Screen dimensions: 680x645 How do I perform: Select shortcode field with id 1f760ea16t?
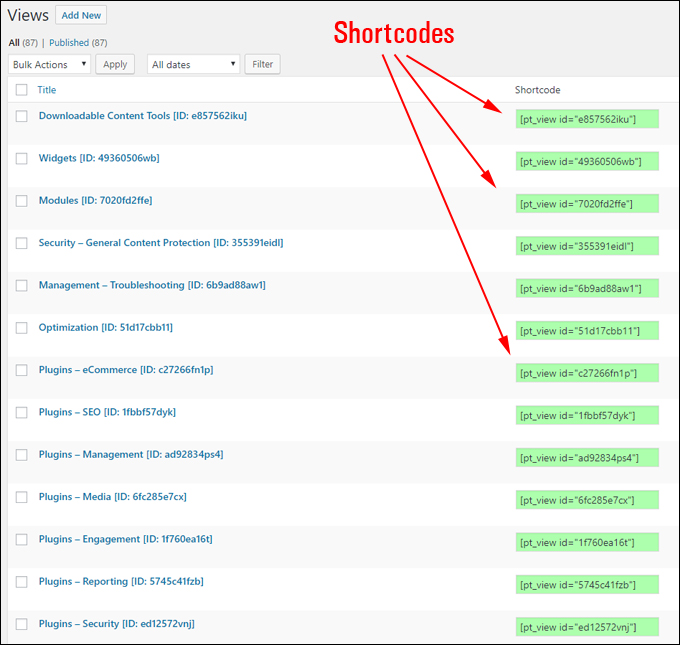coord(587,542)
